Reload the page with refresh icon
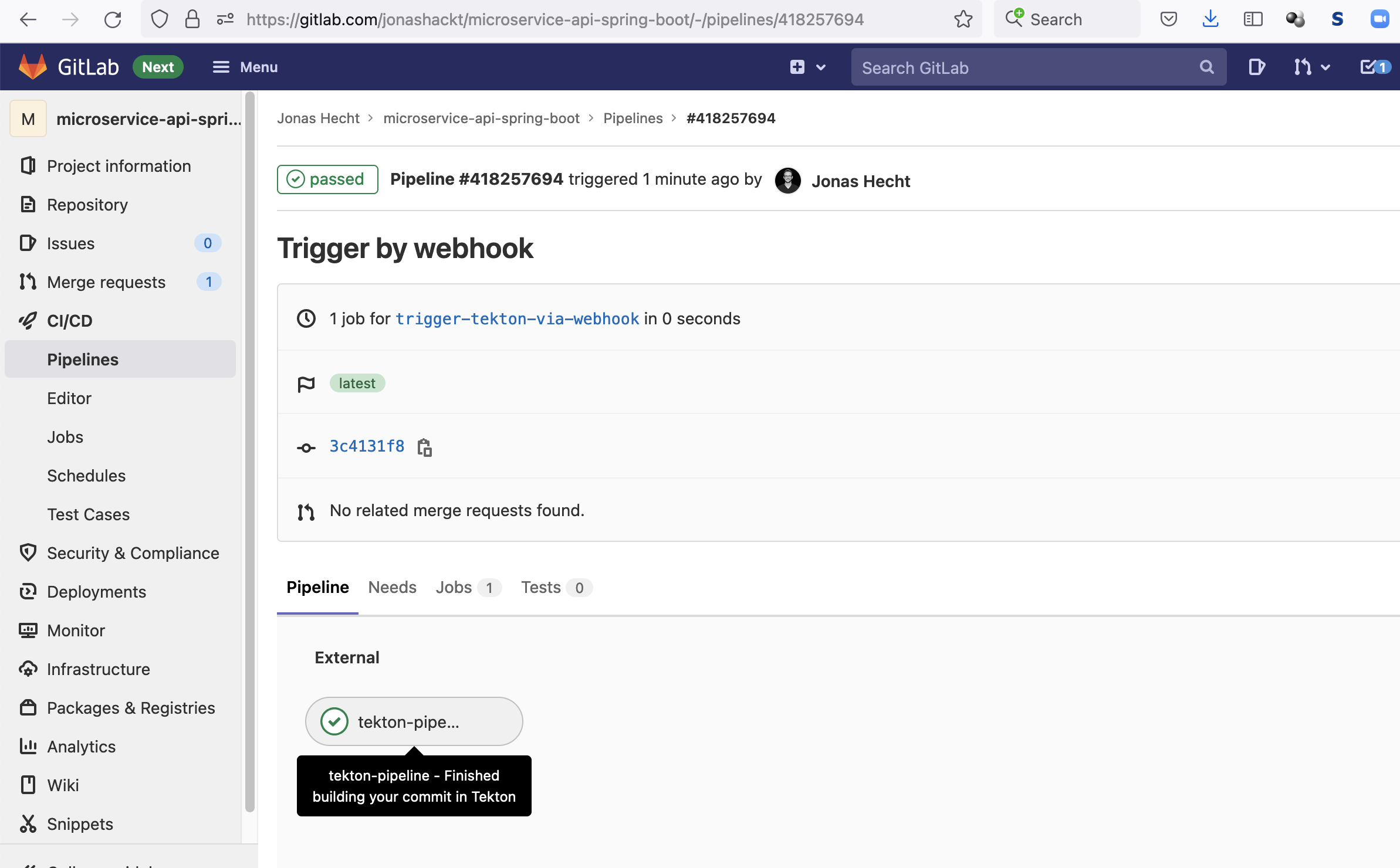This screenshot has width=1400, height=868. tap(112, 19)
